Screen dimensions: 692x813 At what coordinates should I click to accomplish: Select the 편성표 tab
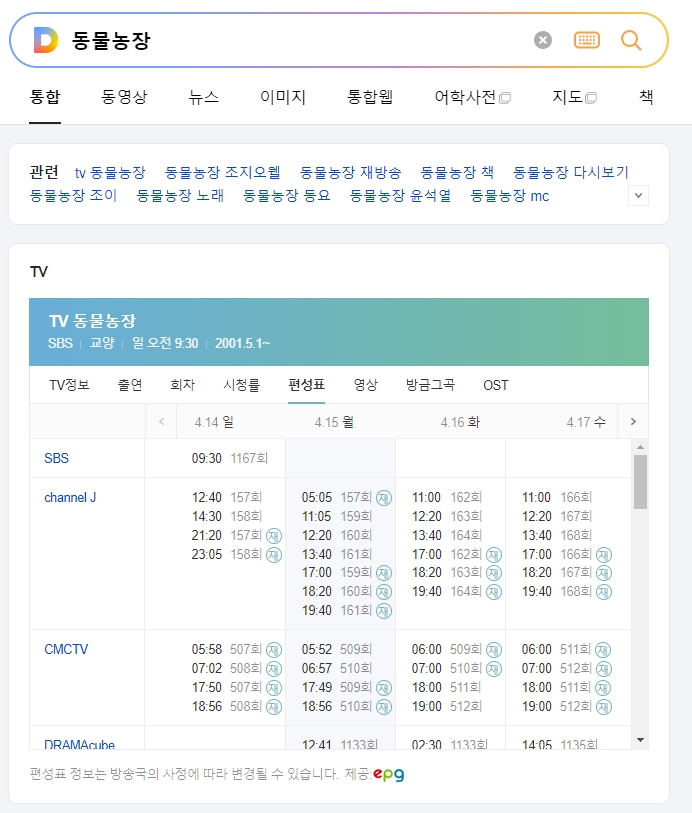(306, 385)
